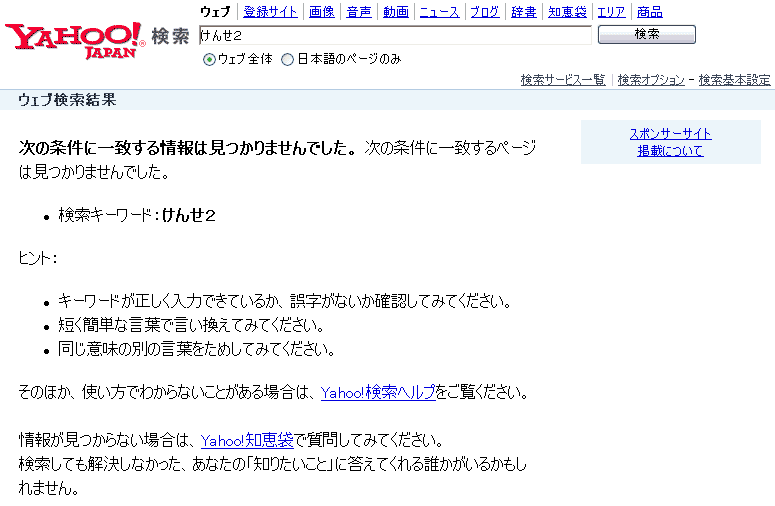Select the ブログ search tab
The height and width of the screenshot is (506, 775).
[x=485, y=12]
